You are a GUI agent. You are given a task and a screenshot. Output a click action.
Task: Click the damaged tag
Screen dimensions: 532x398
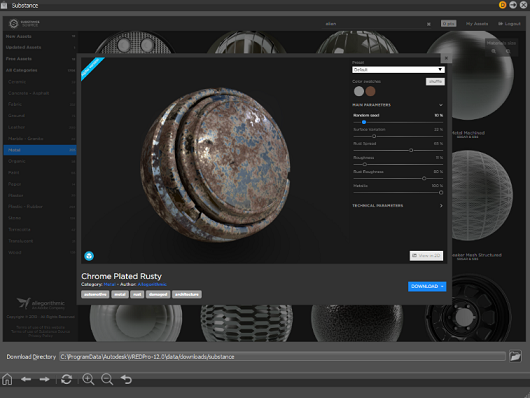(158, 295)
